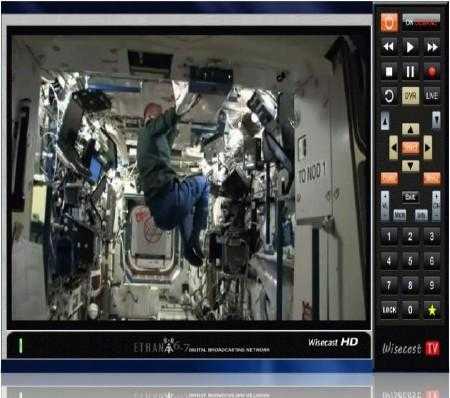Switch to LIVE mode
The width and height of the screenshot is (450, 398).
[432, 96]
